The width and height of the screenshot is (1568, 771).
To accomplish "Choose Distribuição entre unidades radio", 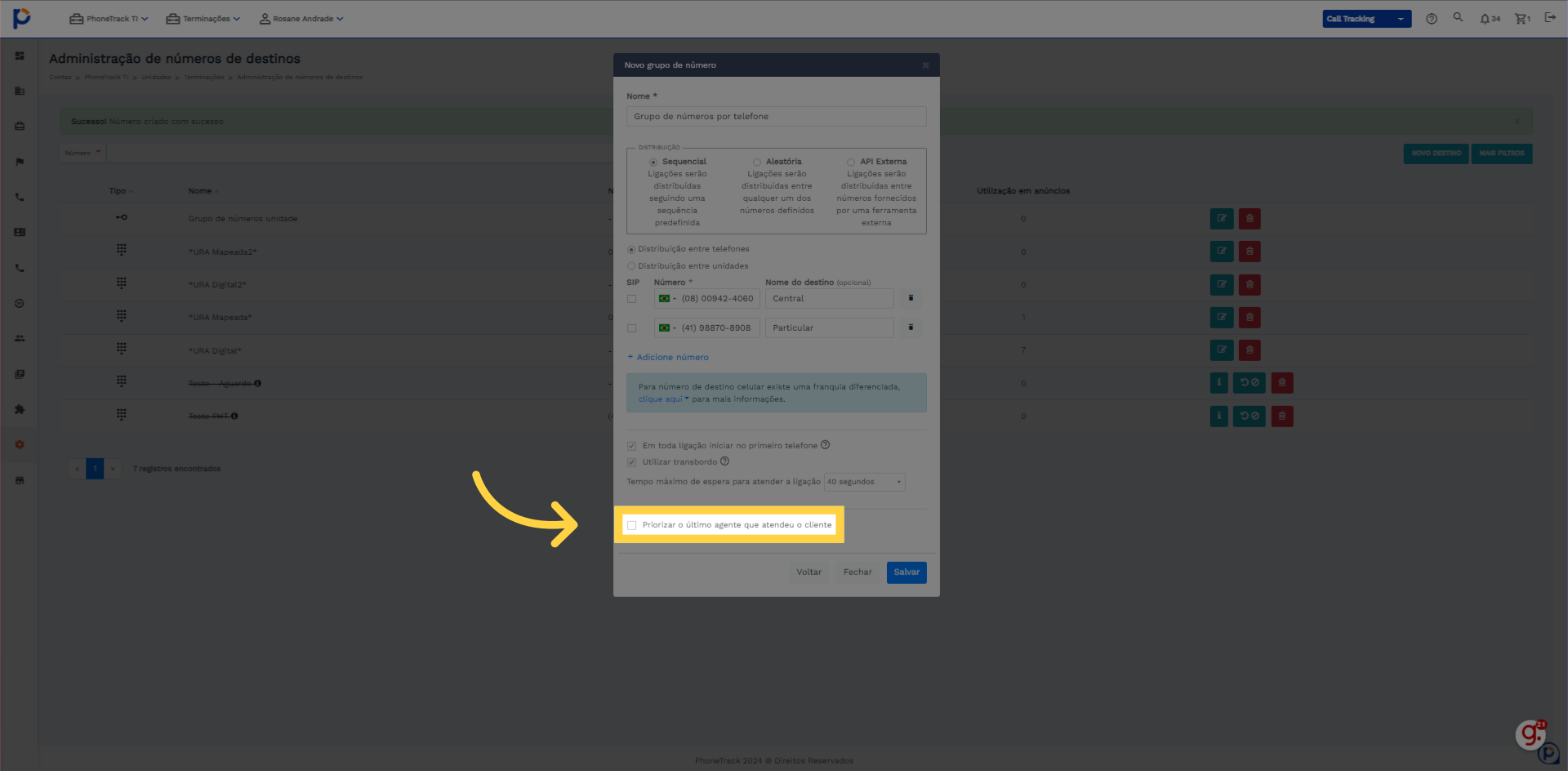I will pos(631,266).
